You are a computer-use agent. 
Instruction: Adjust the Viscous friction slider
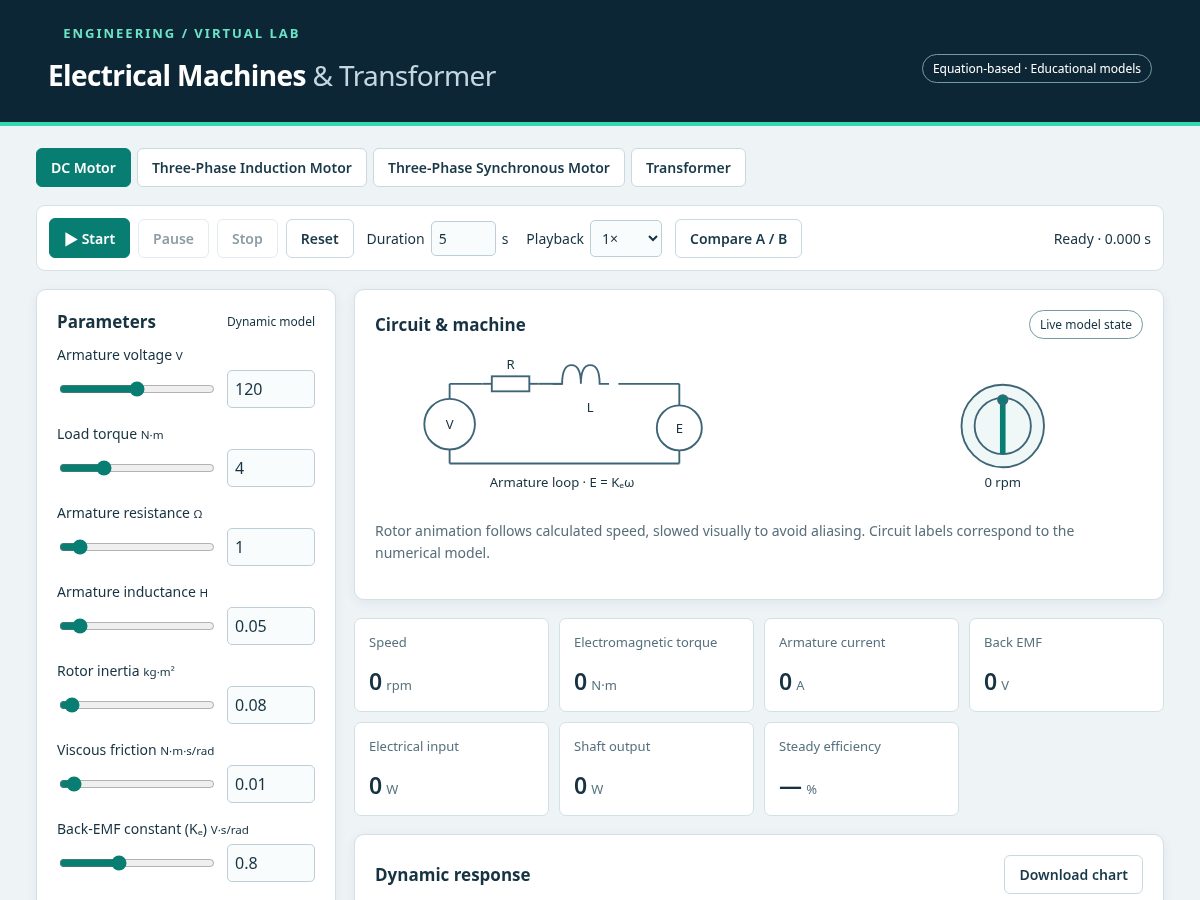click(137, 784)
